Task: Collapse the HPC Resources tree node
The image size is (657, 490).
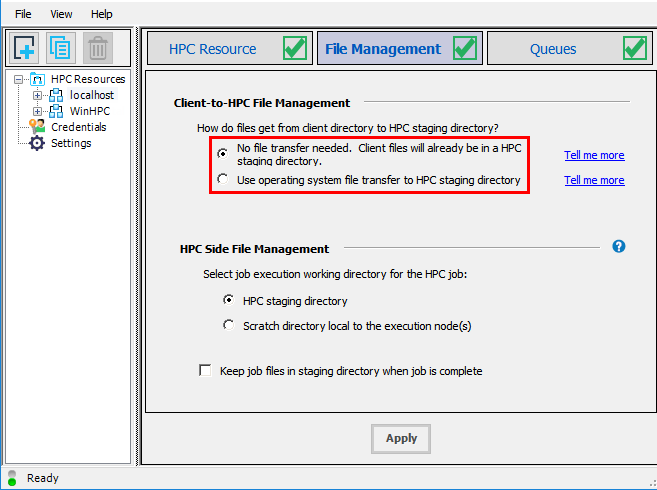Action: (18, 79)
